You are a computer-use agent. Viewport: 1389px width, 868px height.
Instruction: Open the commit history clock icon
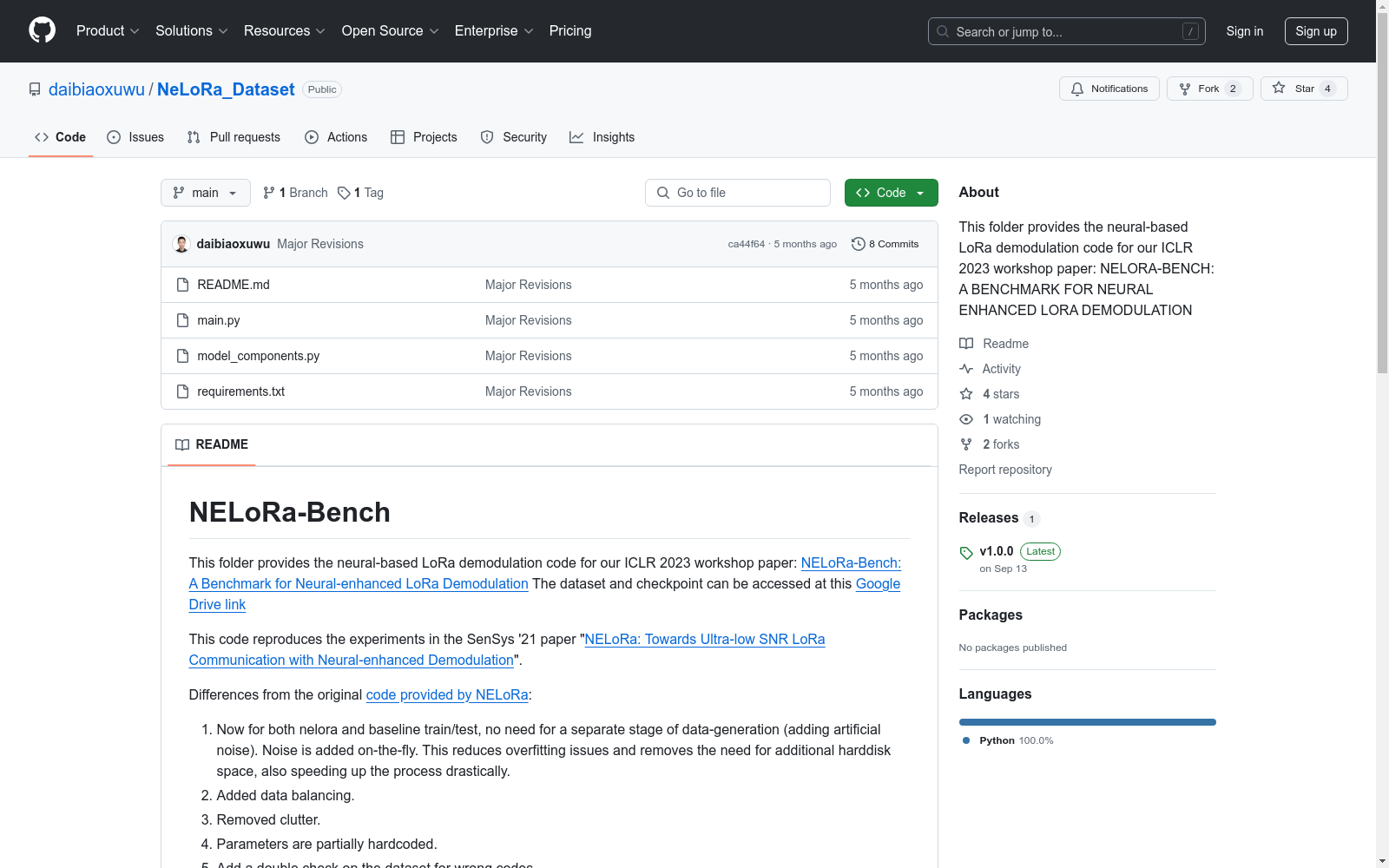(859, 244)
